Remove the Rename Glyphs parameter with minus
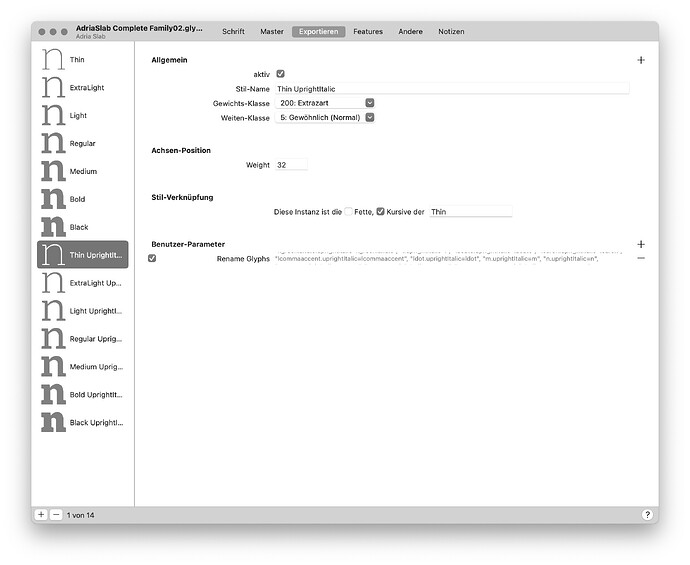Screen dimensions: 690x565 coord(641,258)
